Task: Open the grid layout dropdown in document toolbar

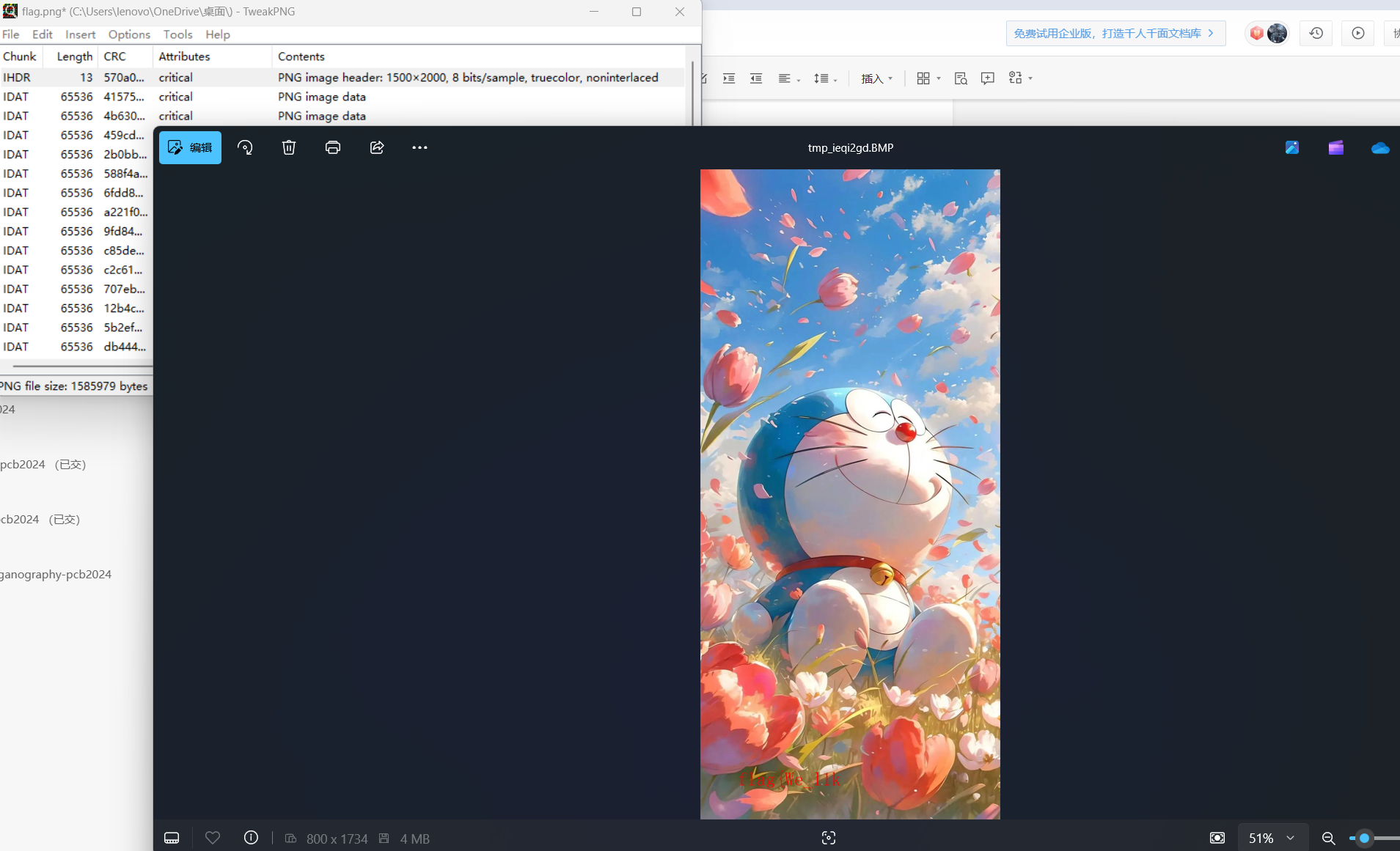Action: (x=928, y=78)
